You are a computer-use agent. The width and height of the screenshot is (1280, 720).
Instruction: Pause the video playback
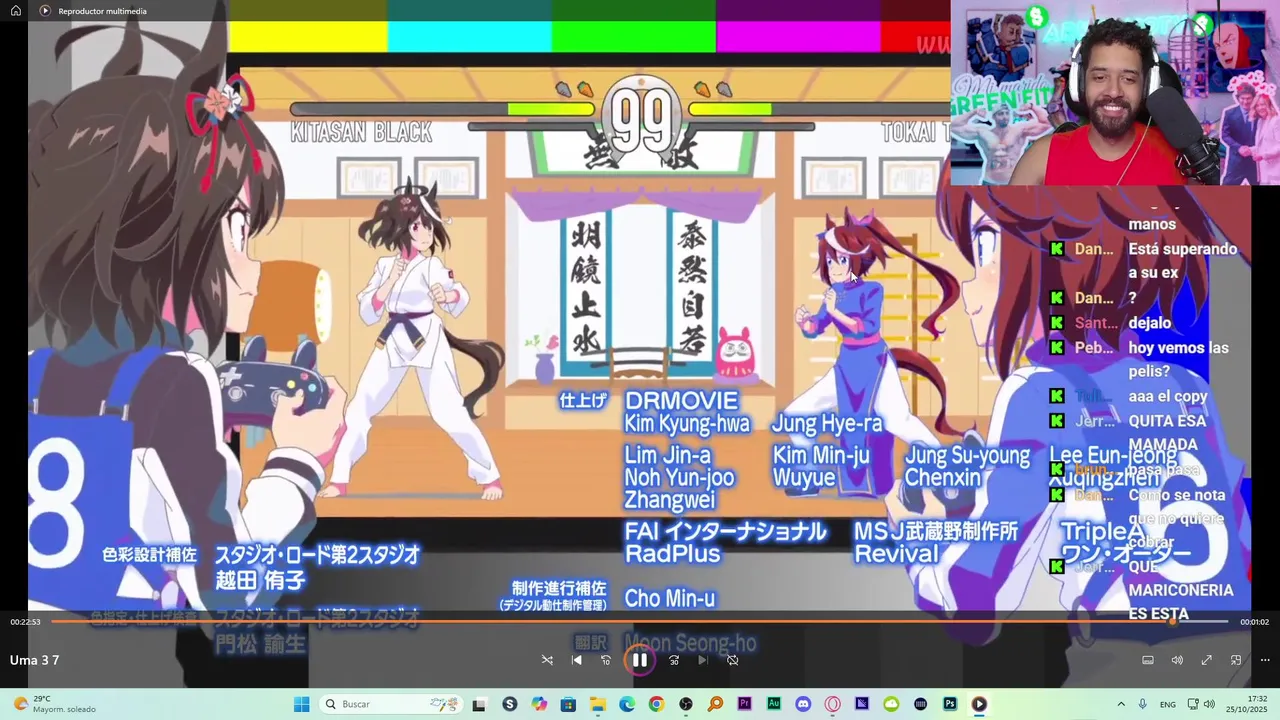pyautogui.click(x=639, y=660)
